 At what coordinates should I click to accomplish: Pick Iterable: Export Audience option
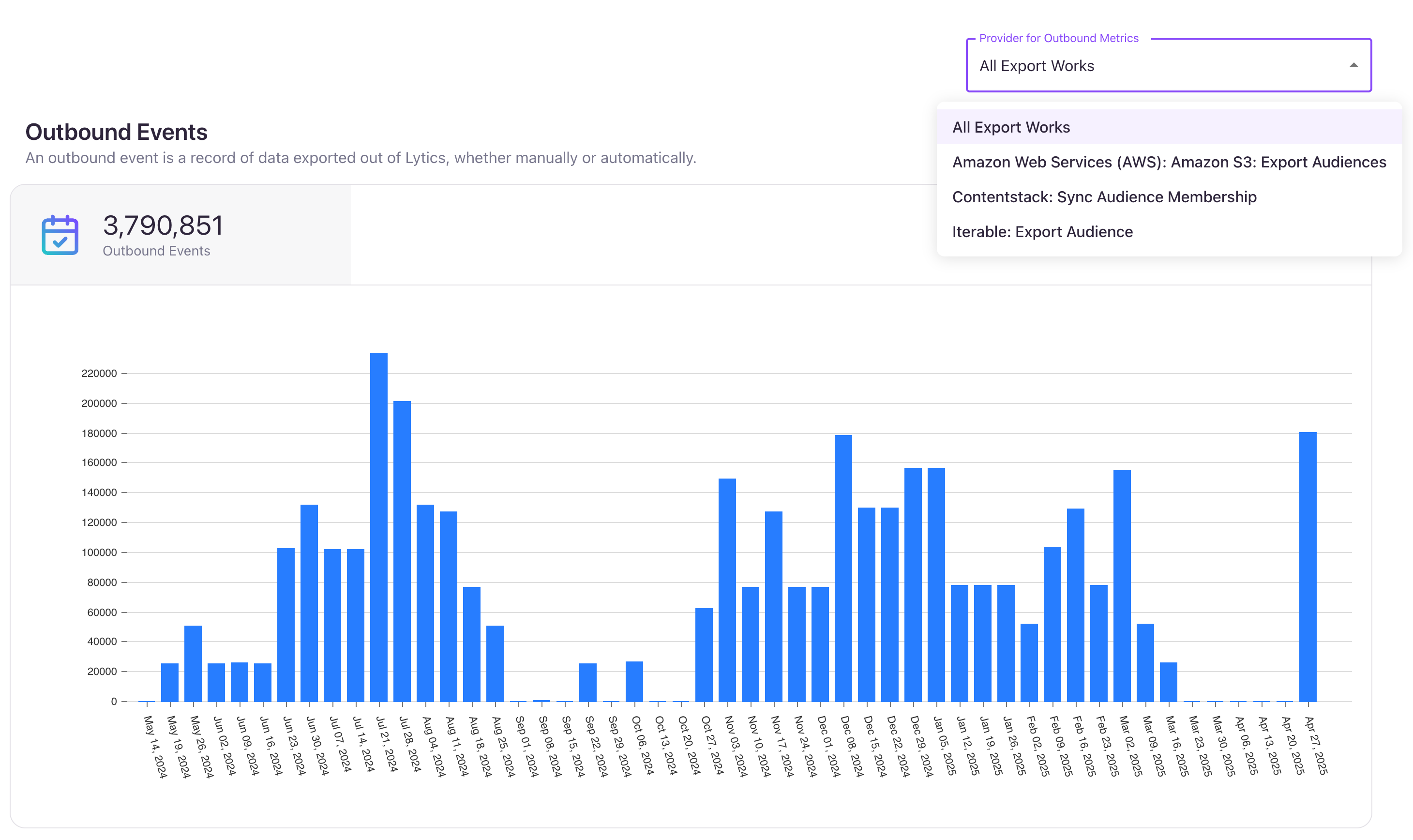click(1042, 232)
